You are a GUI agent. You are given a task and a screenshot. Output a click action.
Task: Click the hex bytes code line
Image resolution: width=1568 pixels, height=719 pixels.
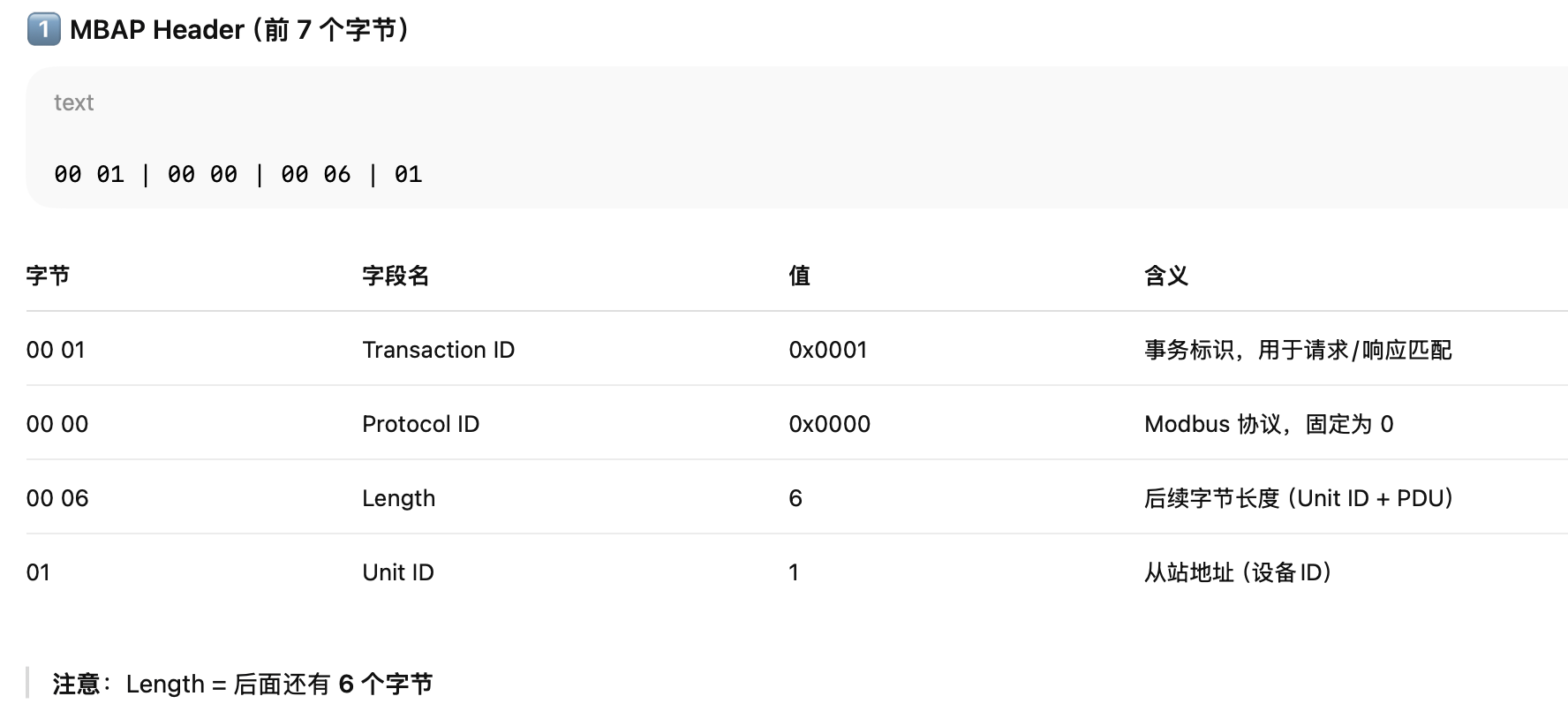coord(237,174)
